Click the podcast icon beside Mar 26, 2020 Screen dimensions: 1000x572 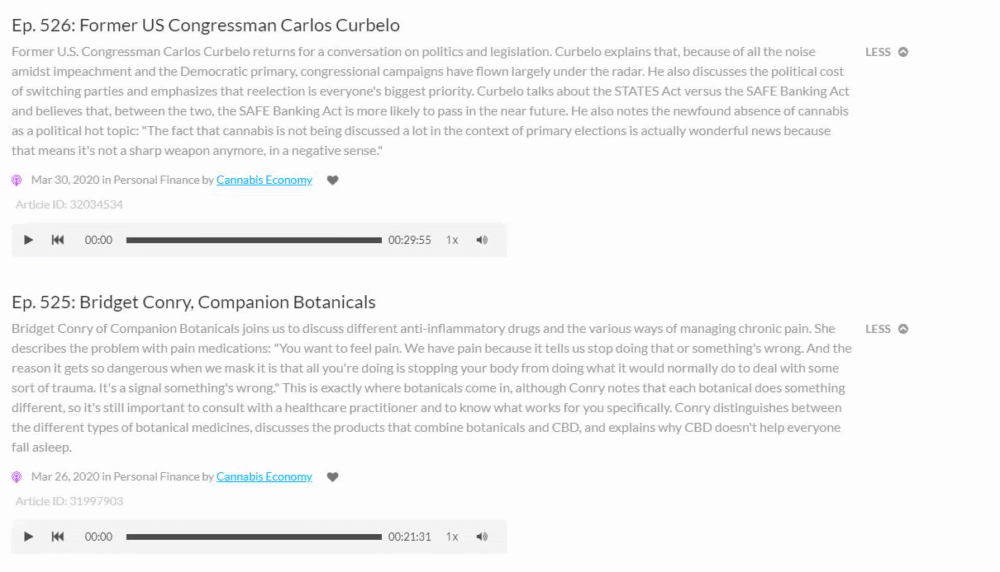point(17,477)
